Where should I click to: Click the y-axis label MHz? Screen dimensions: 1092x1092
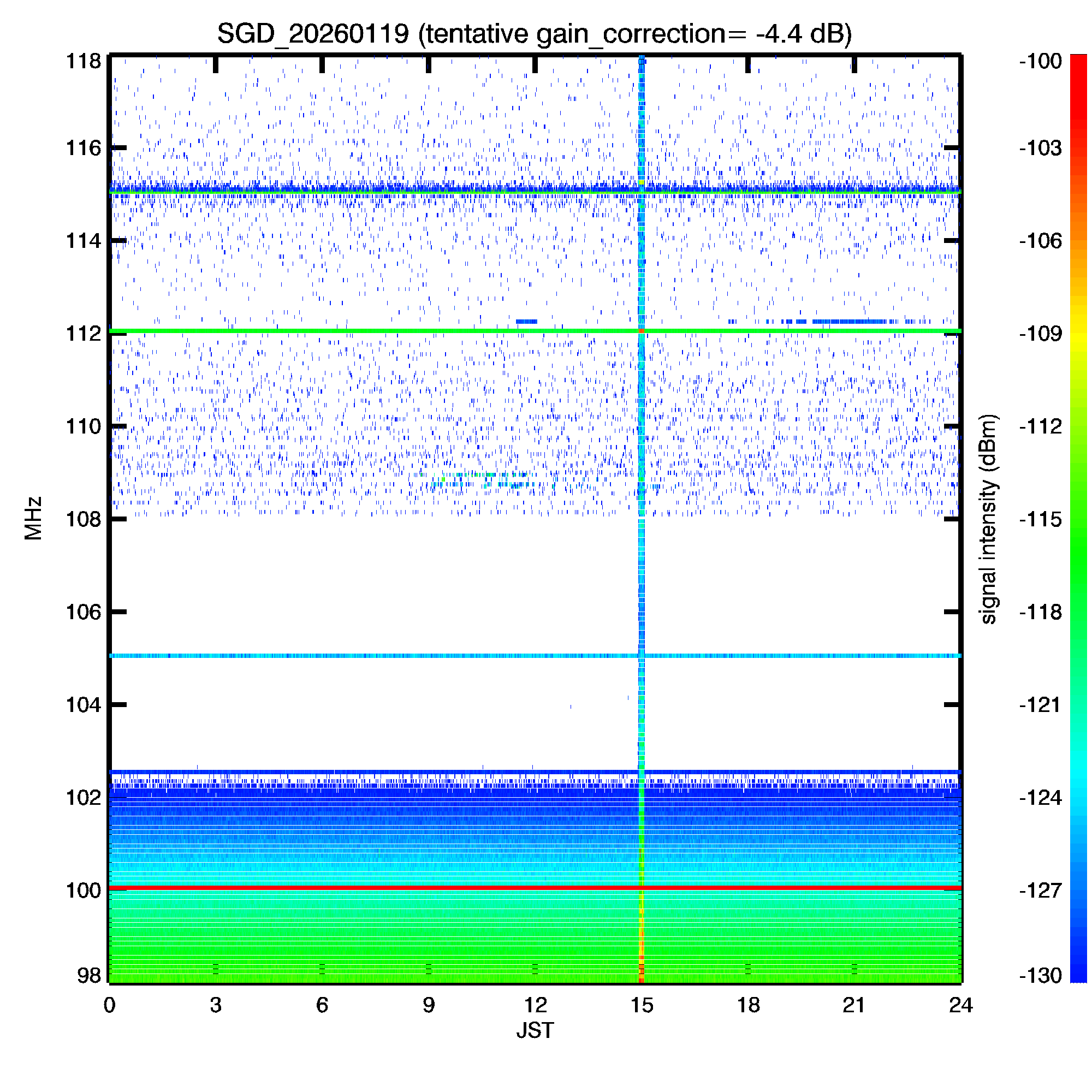[x=33, y=518]
